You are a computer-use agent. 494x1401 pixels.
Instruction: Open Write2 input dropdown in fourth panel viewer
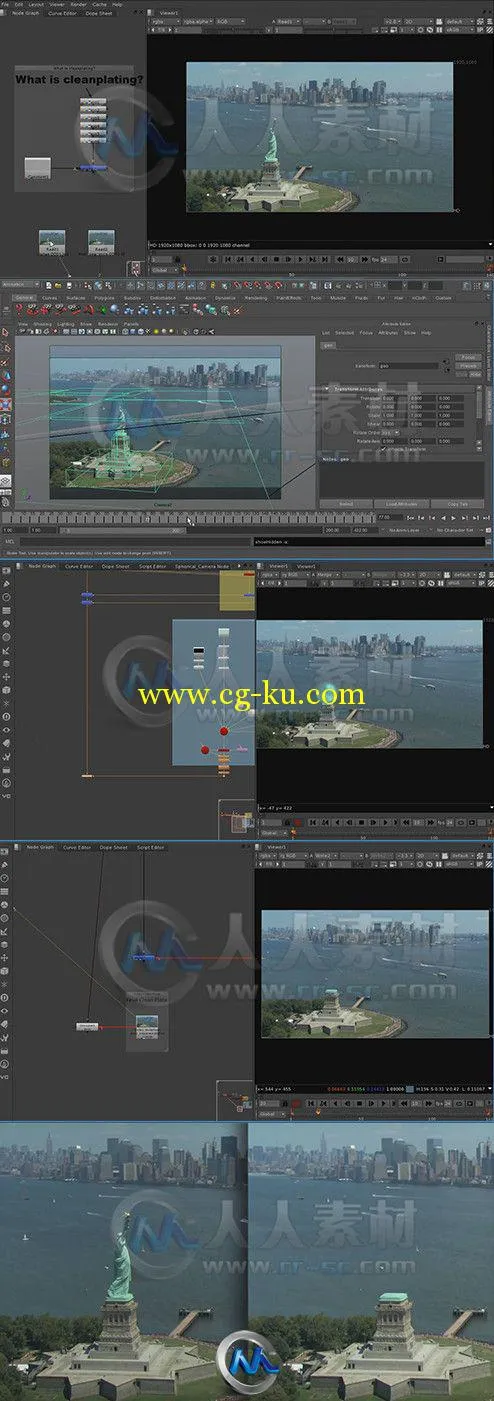326,857
